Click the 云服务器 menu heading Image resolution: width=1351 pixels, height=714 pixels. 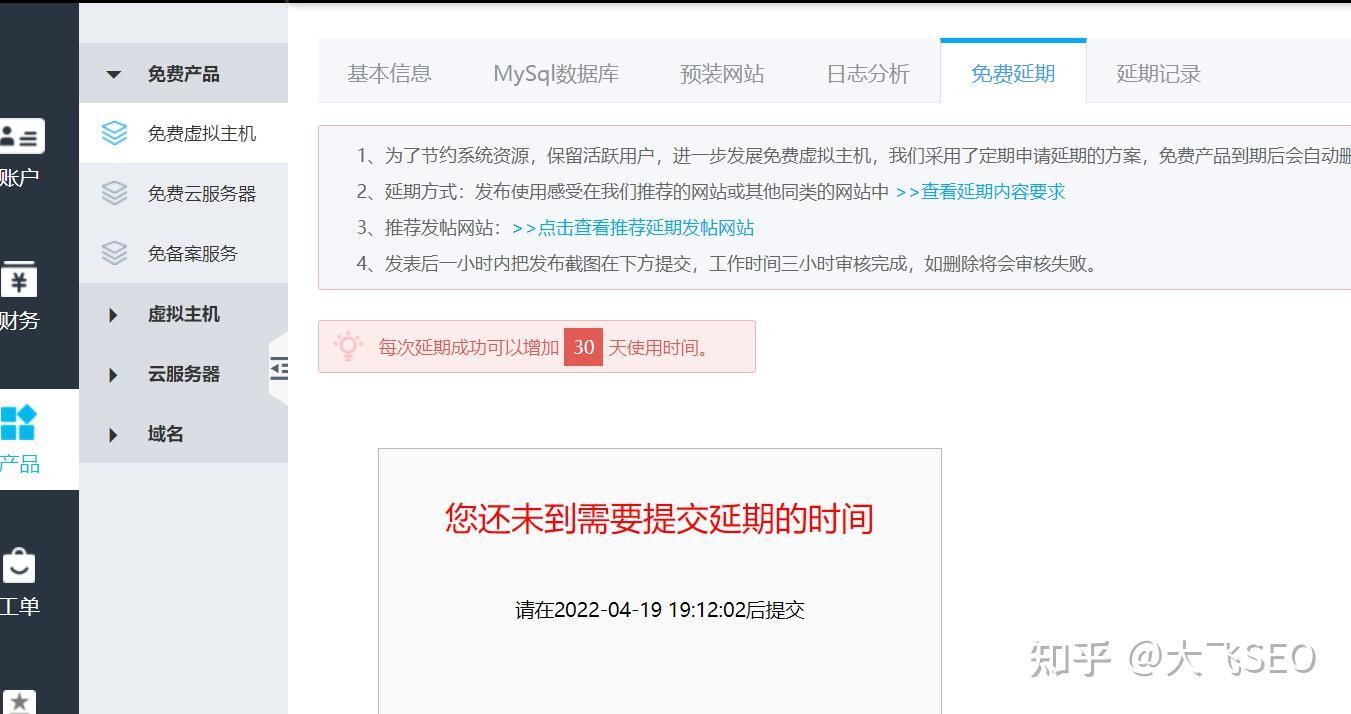184,374
